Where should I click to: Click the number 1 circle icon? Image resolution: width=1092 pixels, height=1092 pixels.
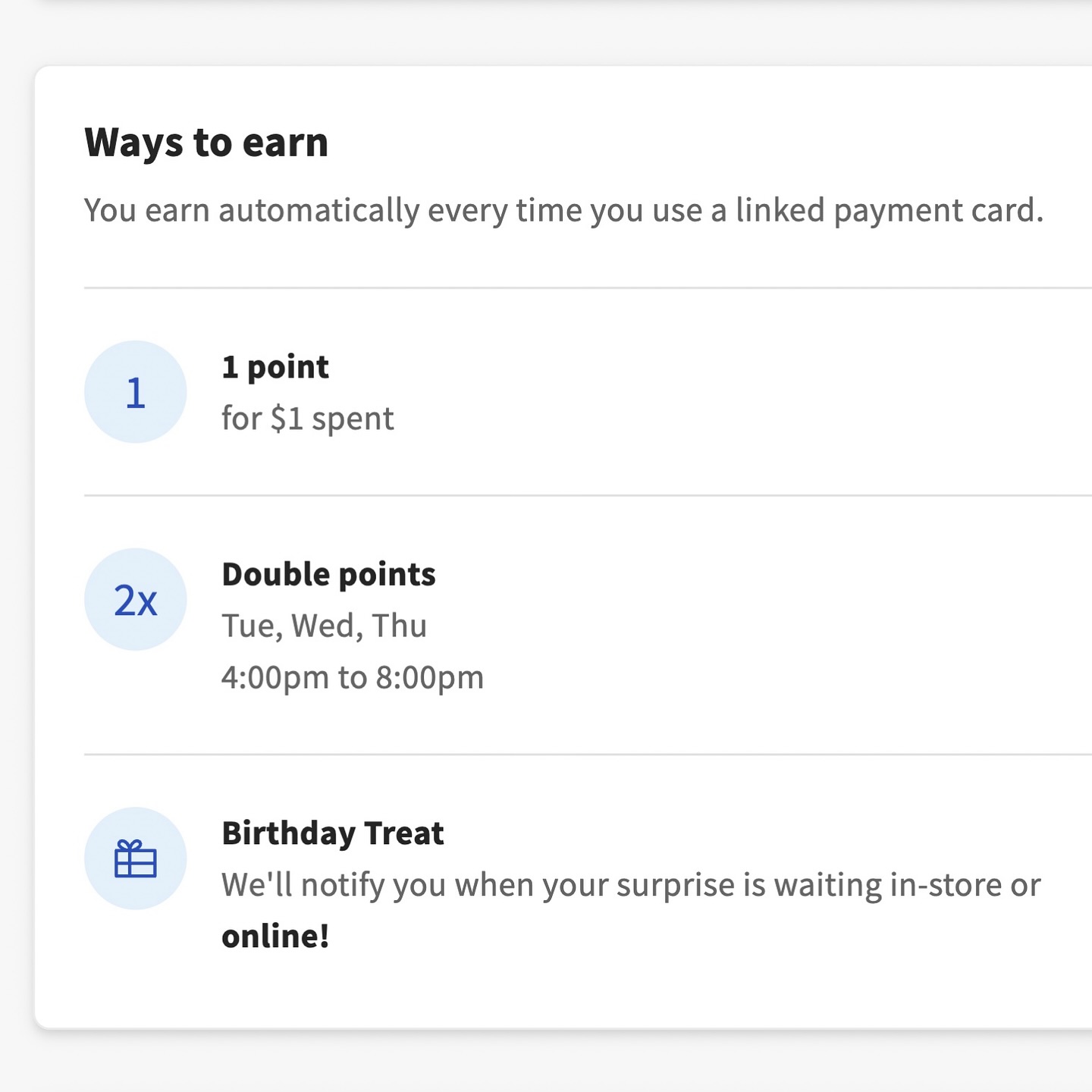click(x=135, y=392)
